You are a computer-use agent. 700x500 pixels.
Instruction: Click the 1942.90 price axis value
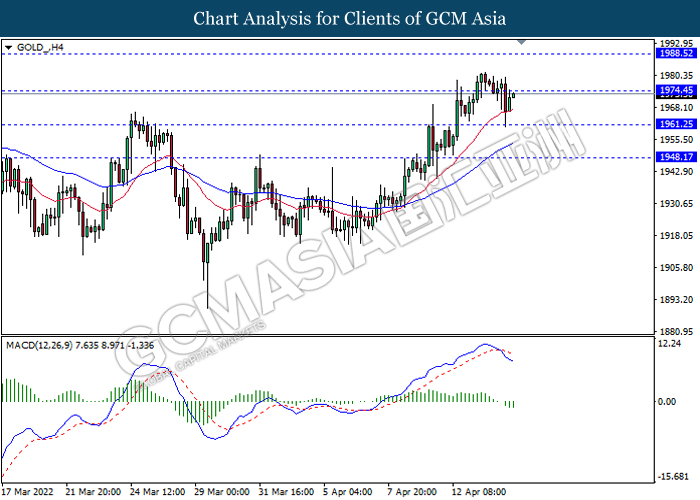[x=676, y=172]
